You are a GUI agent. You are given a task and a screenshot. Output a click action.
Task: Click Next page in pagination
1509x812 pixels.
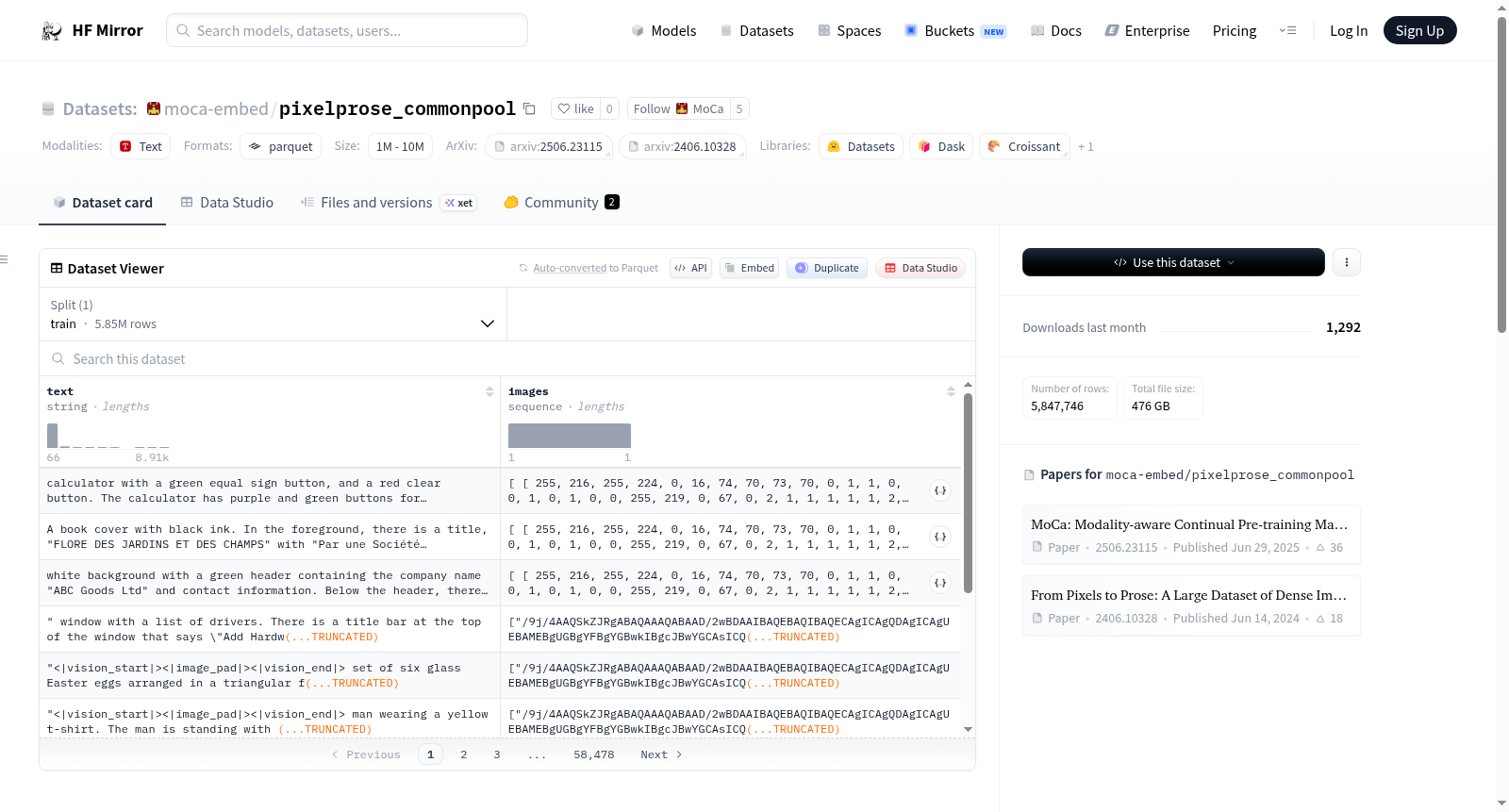click(661, 754)
